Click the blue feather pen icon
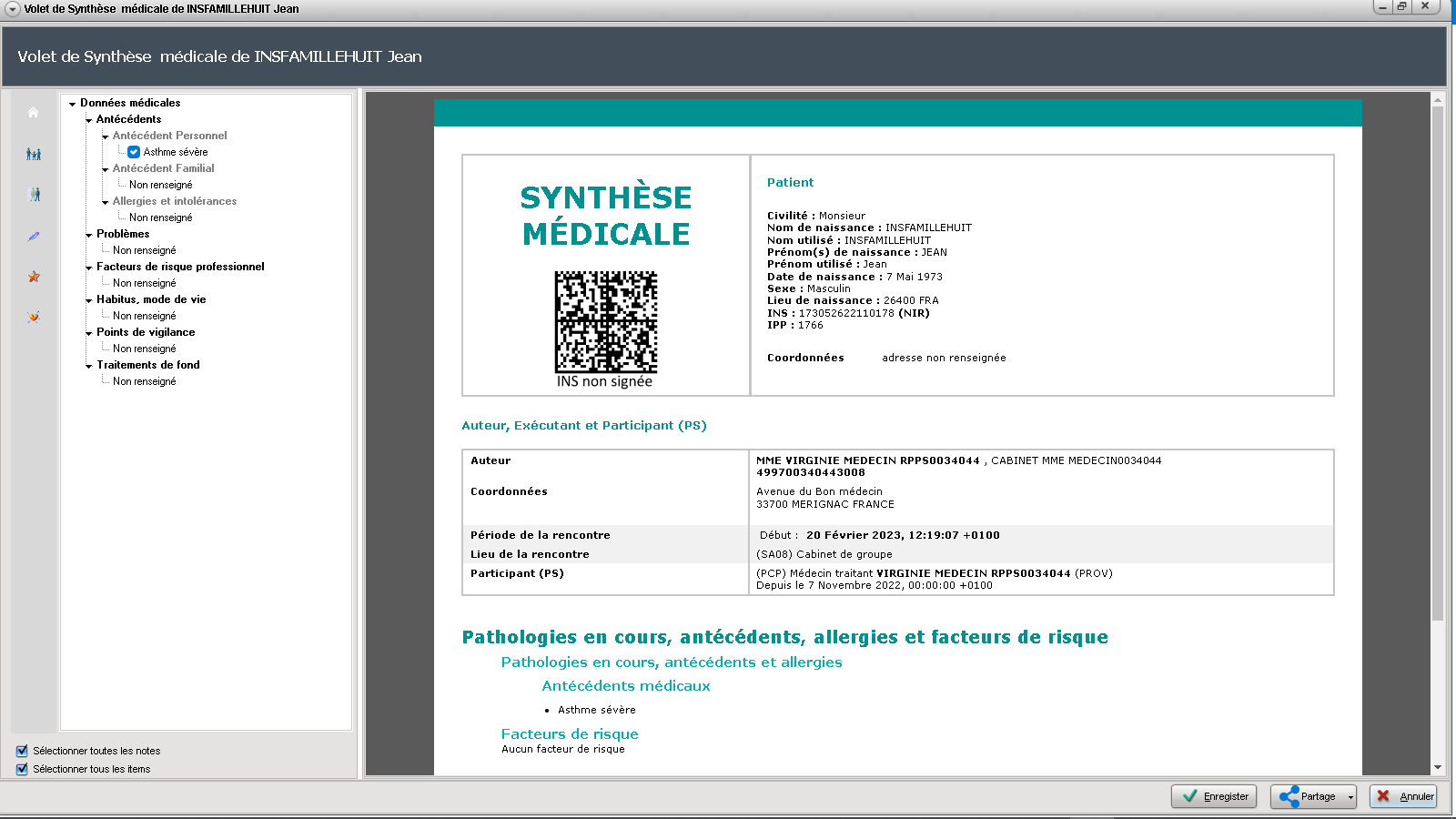1456x819 pixels. click(34, 237)
